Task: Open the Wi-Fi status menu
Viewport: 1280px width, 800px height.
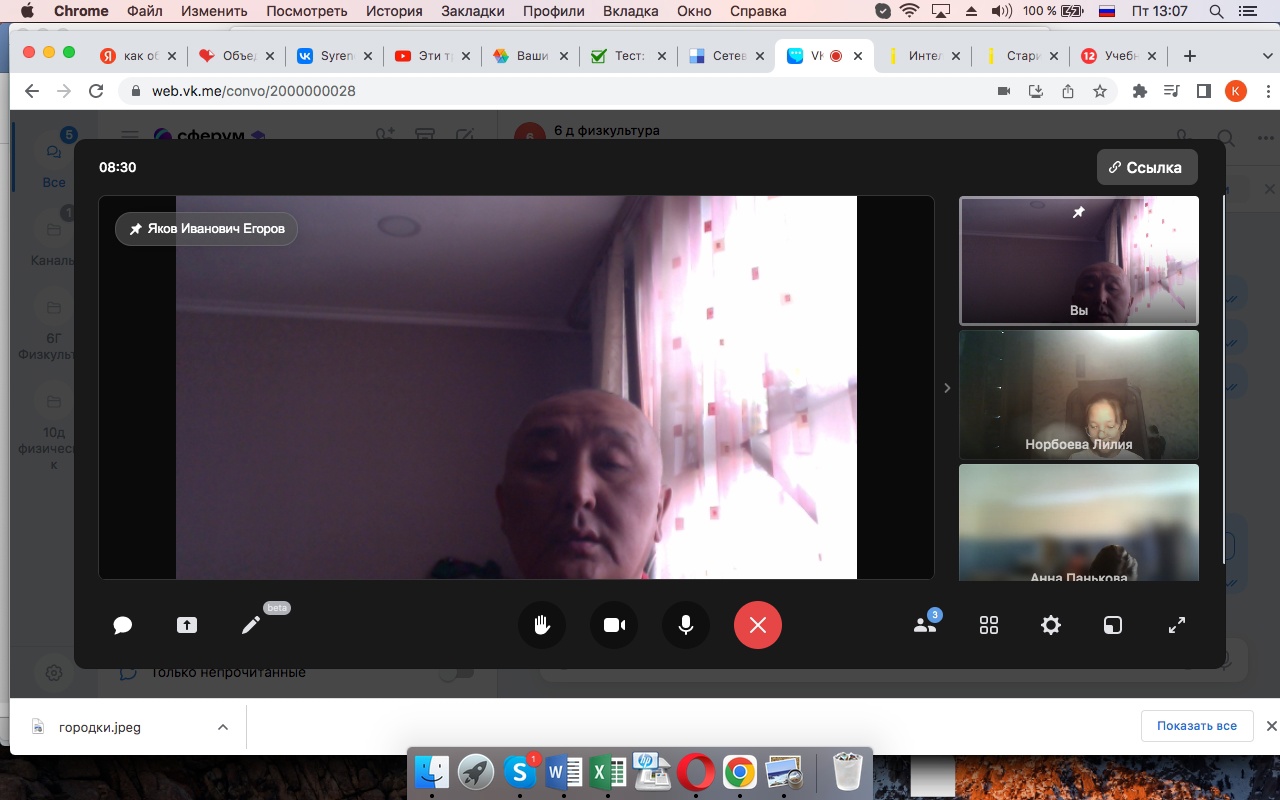Action: tap(909, 11)
